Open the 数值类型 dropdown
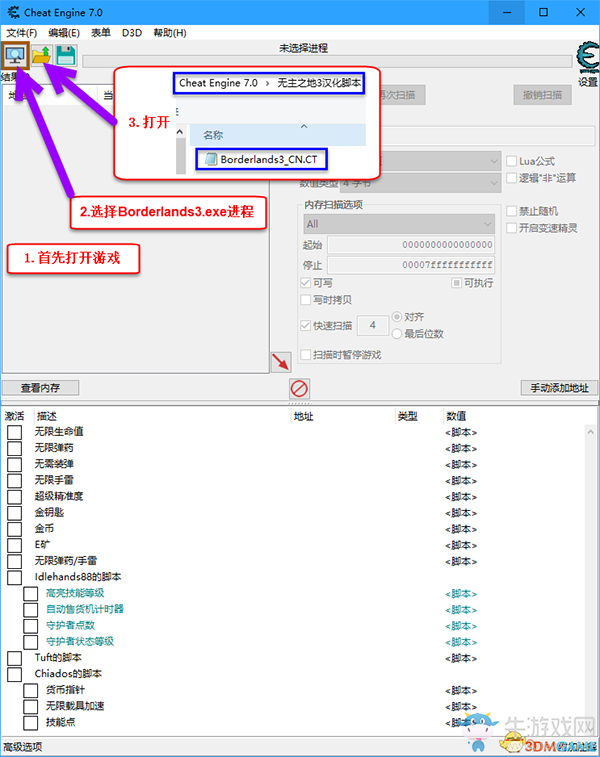 point(420,183)
